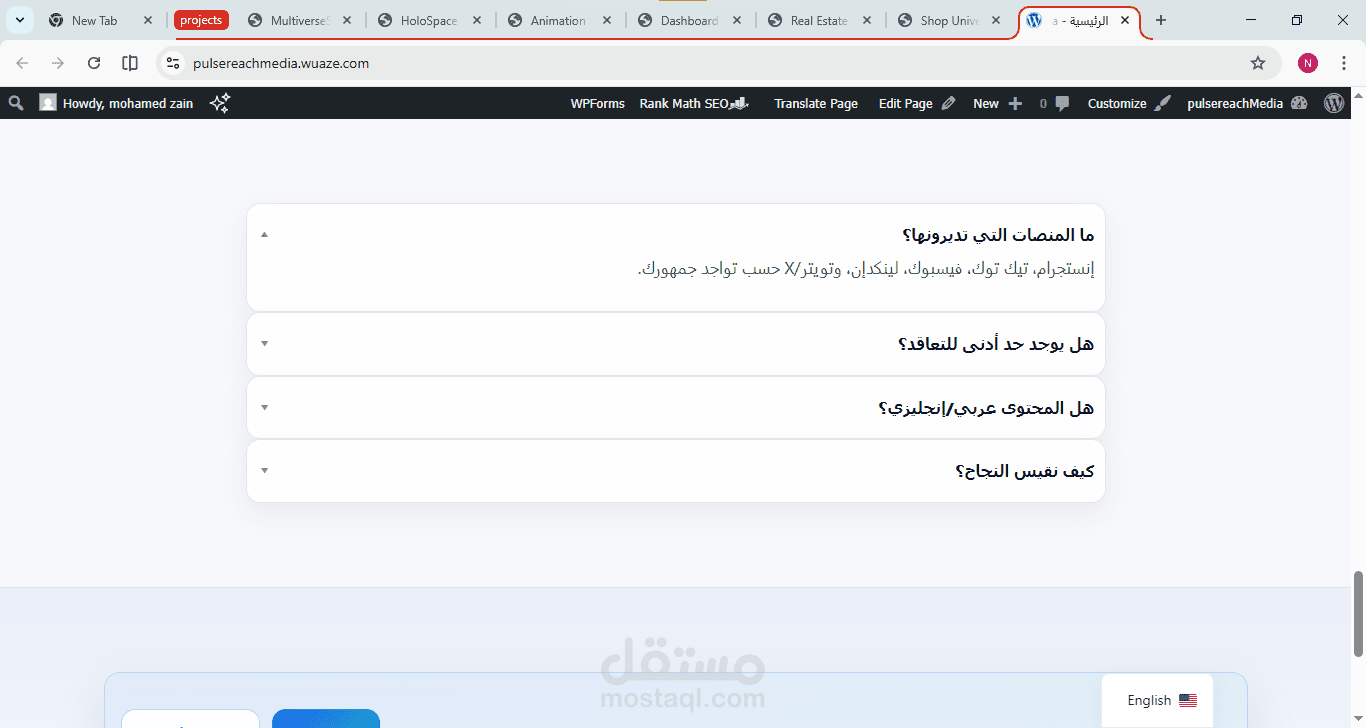
Task: Click the heading 'ما المنصات التي تديرونها؟'
Action: 998,235
